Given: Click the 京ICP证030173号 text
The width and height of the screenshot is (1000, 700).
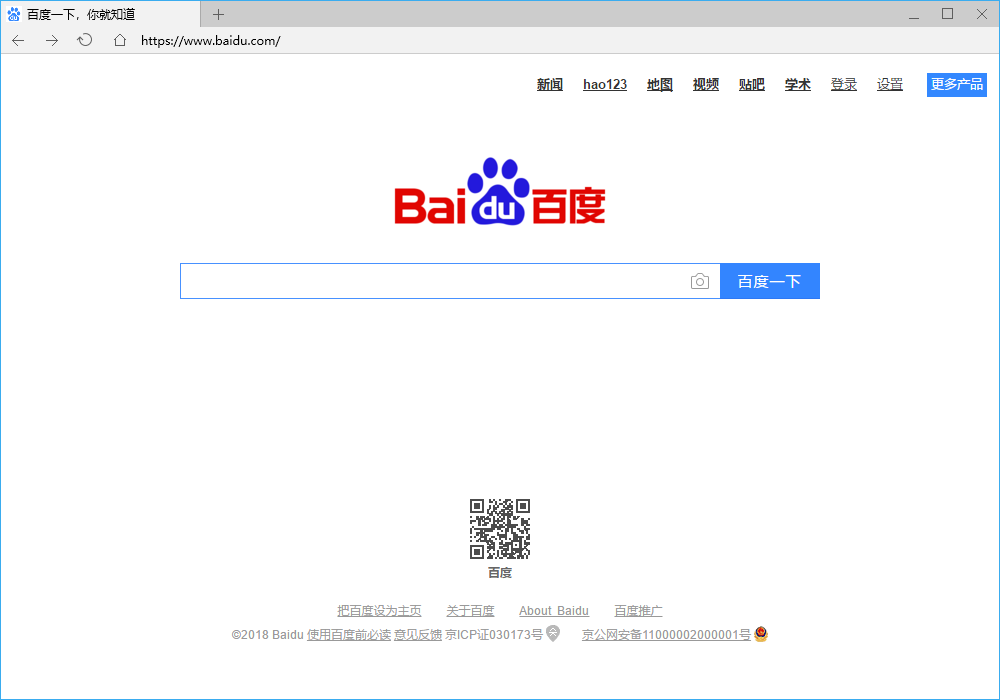Looking at the screenshot, I should pyautogui.click(x=494, y=634).
